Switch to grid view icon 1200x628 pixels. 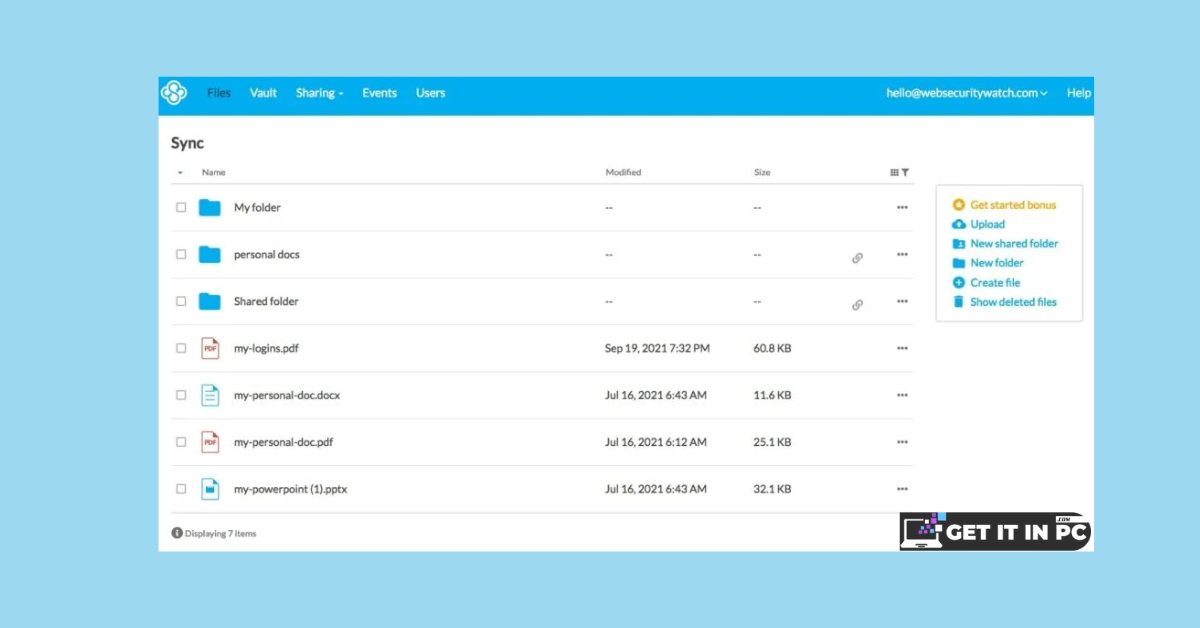coord(895,172)
